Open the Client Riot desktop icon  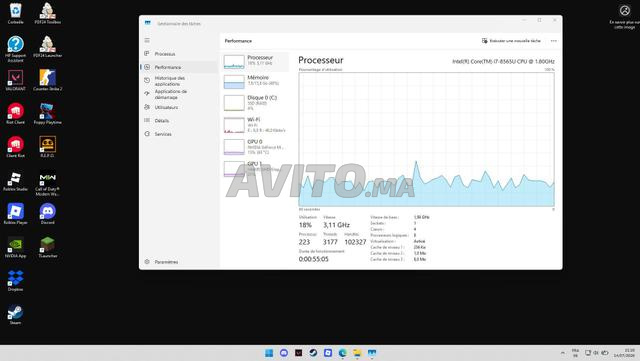(16, 147)
